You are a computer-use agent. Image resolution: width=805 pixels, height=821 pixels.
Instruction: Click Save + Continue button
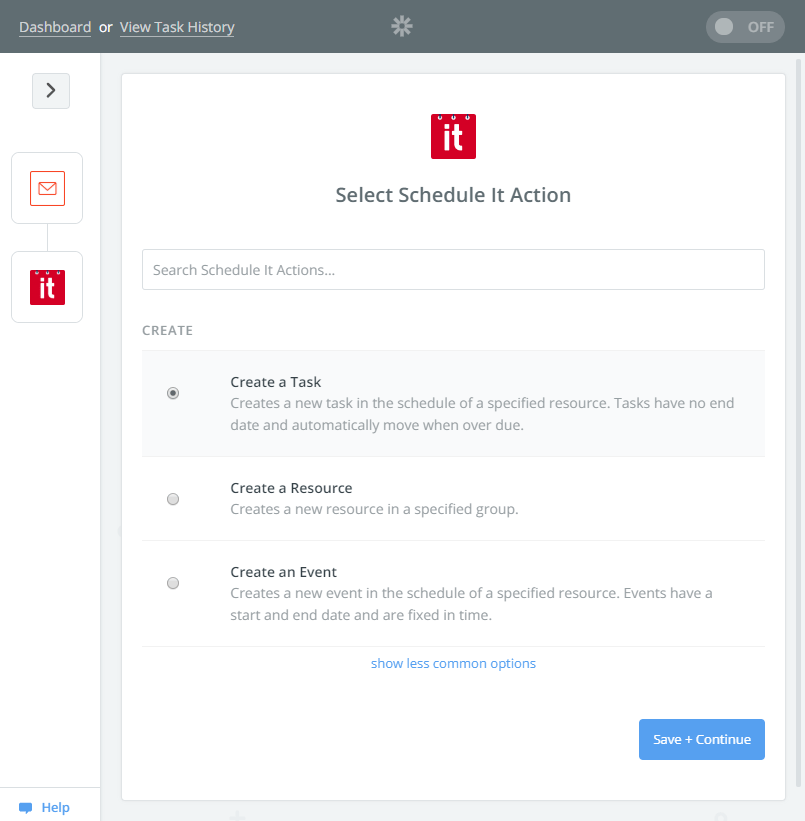click(701, 739)
